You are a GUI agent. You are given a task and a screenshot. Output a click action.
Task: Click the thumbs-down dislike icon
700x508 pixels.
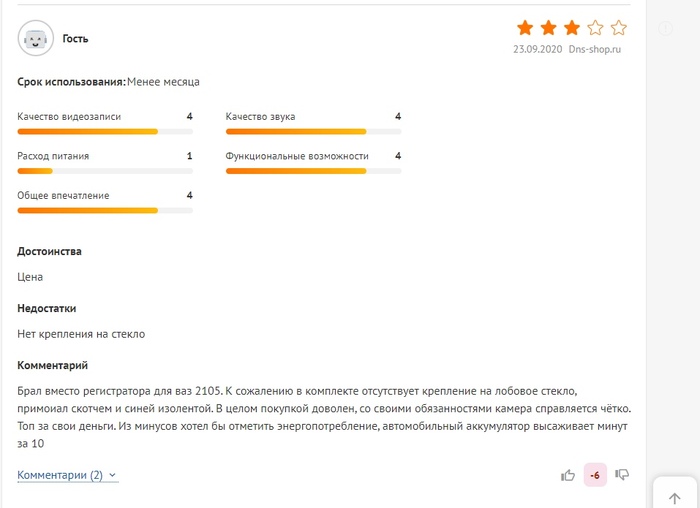point(622,475)
